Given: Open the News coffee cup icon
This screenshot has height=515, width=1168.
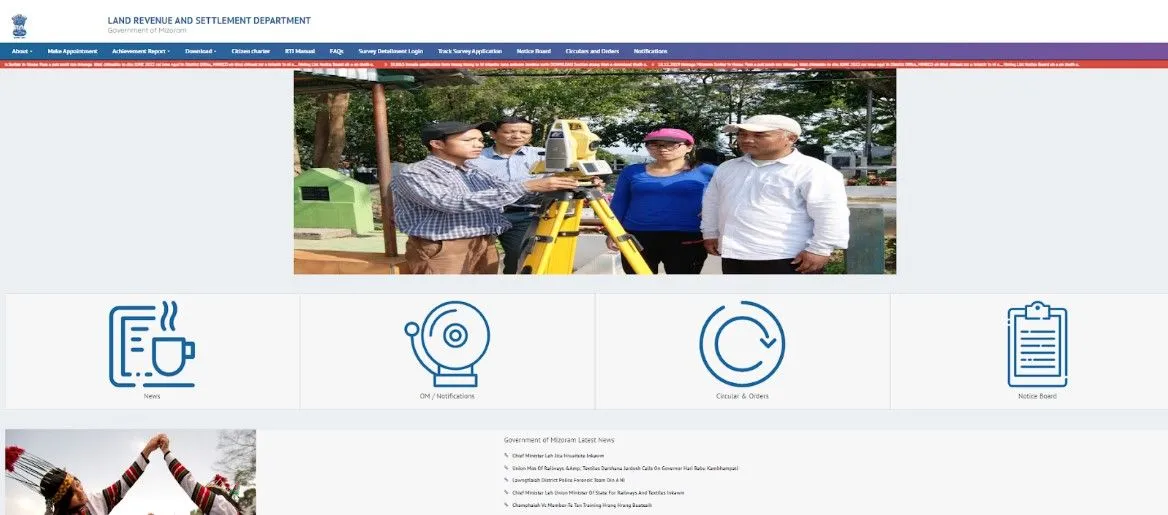Looking at the screenshot, I should point(152,345).
